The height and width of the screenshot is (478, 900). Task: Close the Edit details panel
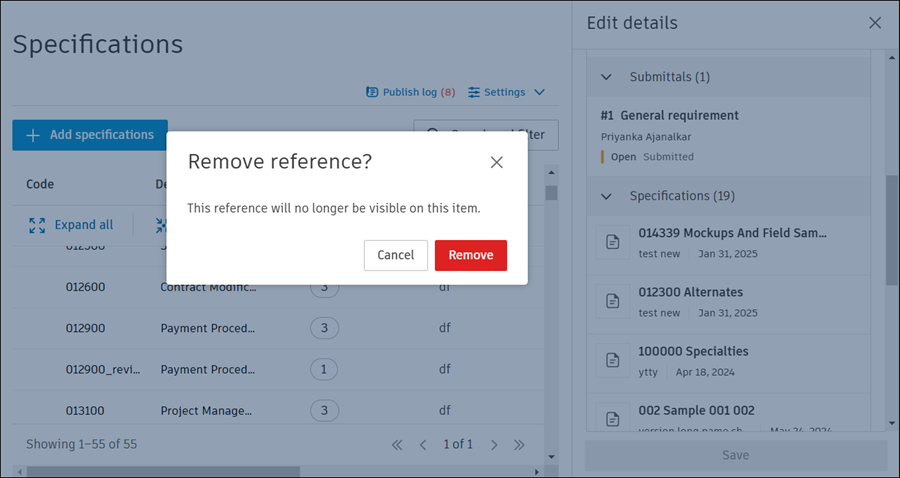coord(875,23)
